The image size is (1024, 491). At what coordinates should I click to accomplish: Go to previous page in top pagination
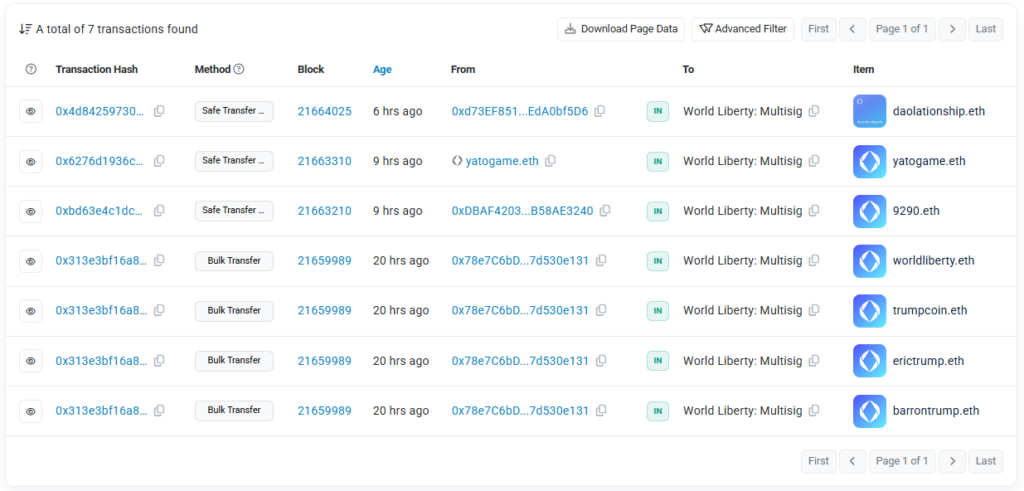pyautogui.click(x=852, y=29)
